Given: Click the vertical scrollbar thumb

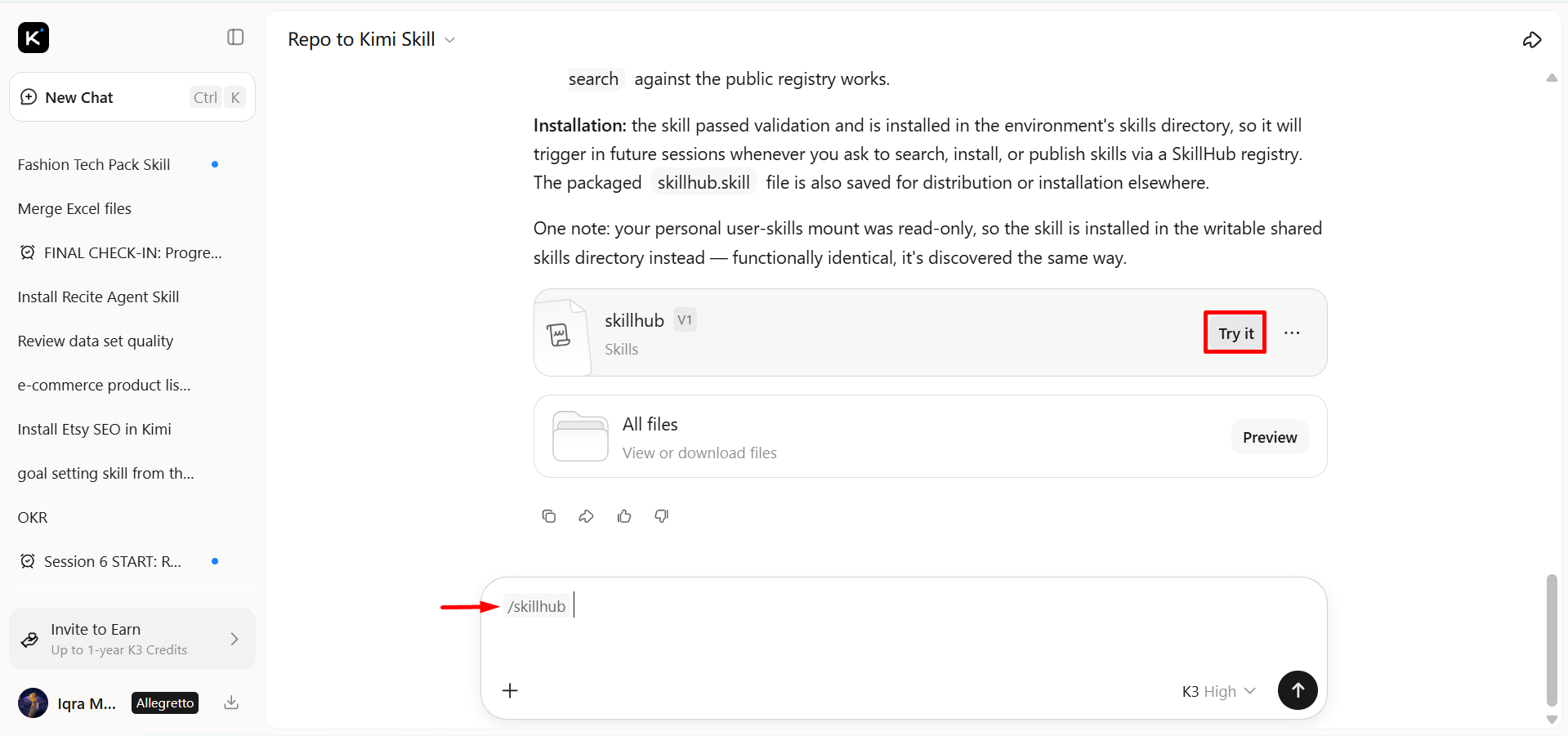Looking at the screenshot, I should (1552, 640).
